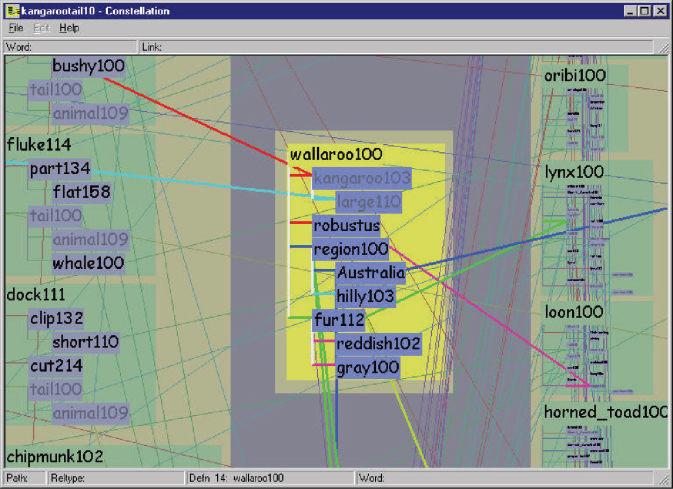
Task: Click the fur112 node
Action: pos(338,320)
